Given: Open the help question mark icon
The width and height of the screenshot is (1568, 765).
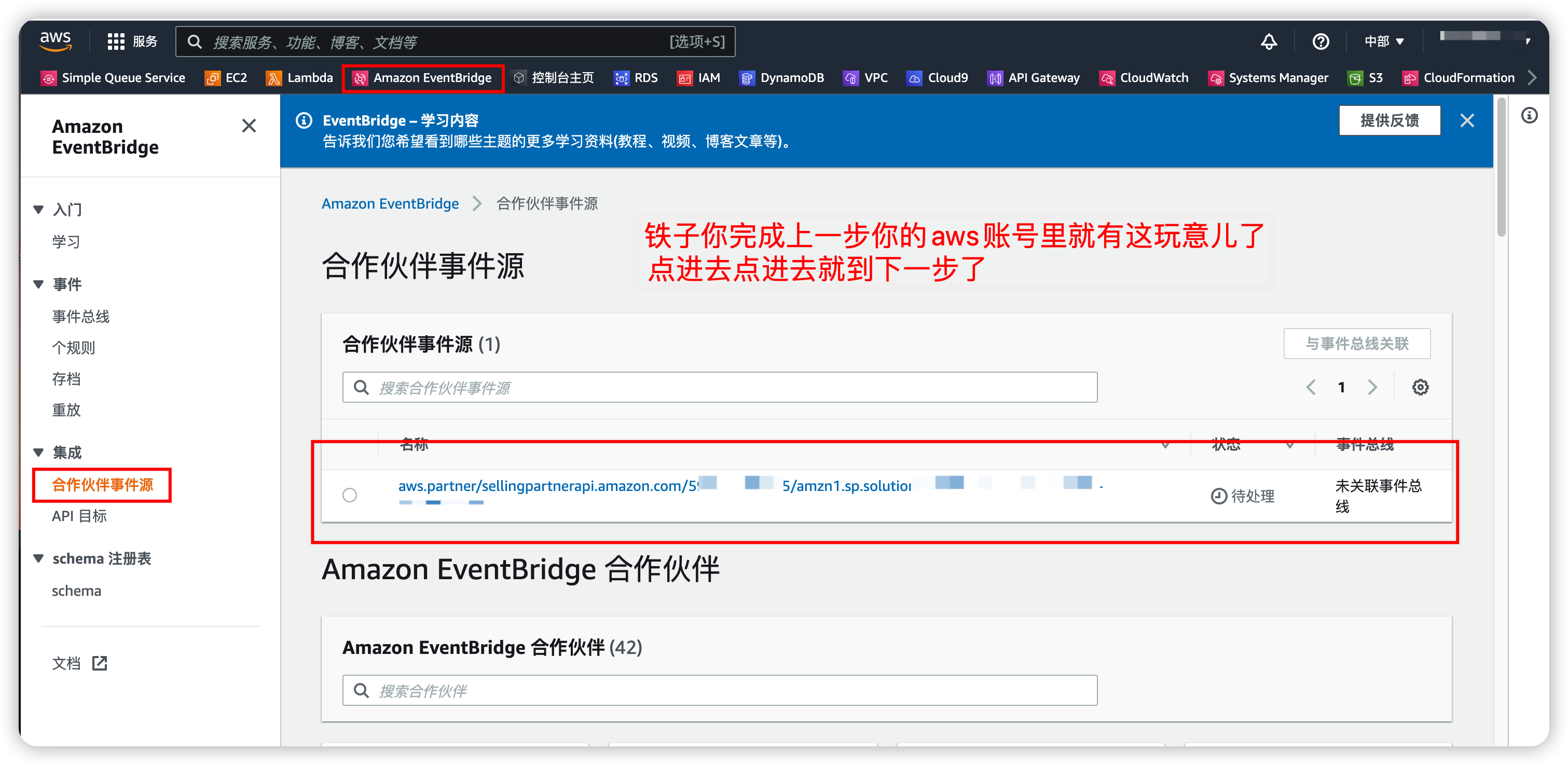Looking at the screenshot, I should (1321, 42).
